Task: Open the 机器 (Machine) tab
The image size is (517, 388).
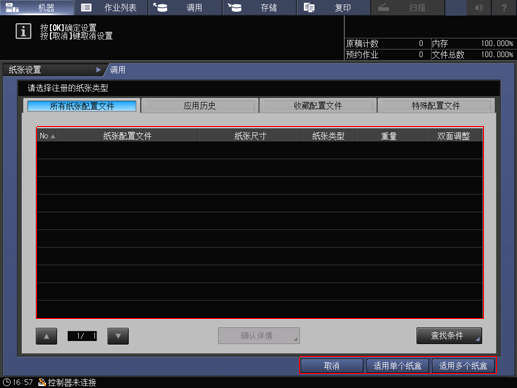Action: 37,7
